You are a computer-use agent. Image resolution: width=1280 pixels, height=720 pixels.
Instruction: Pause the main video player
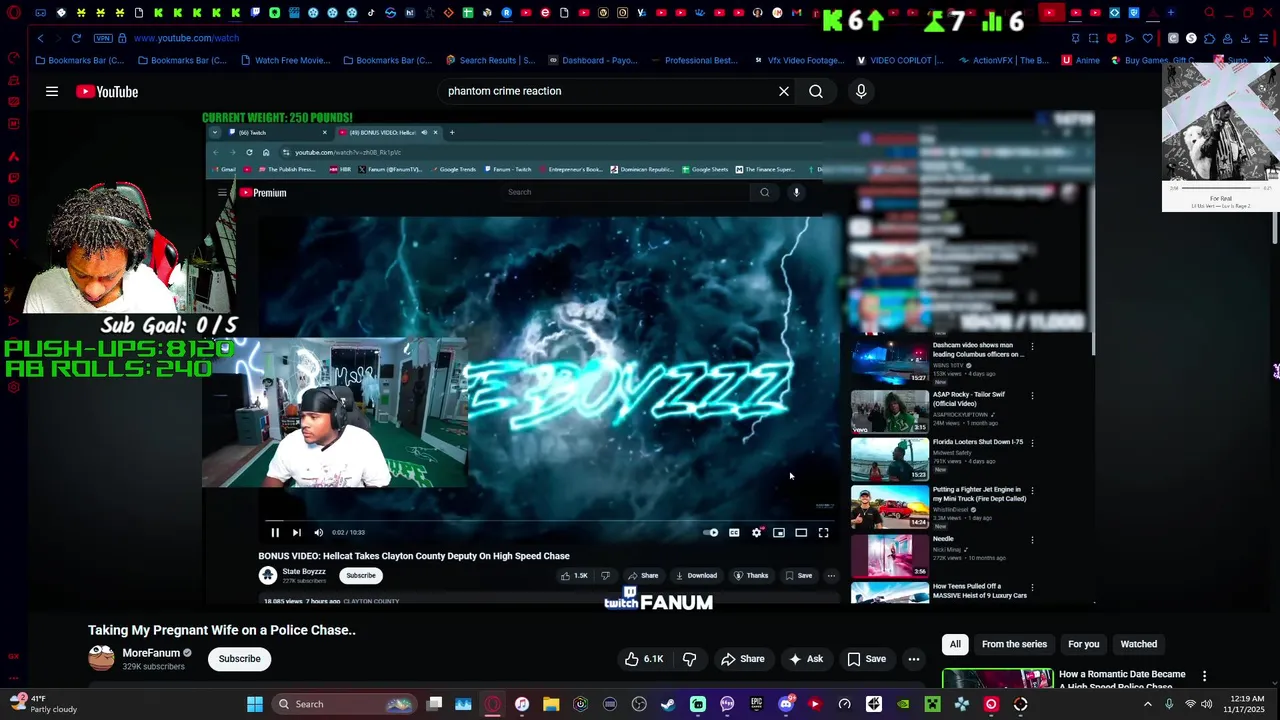coord(275,533)
